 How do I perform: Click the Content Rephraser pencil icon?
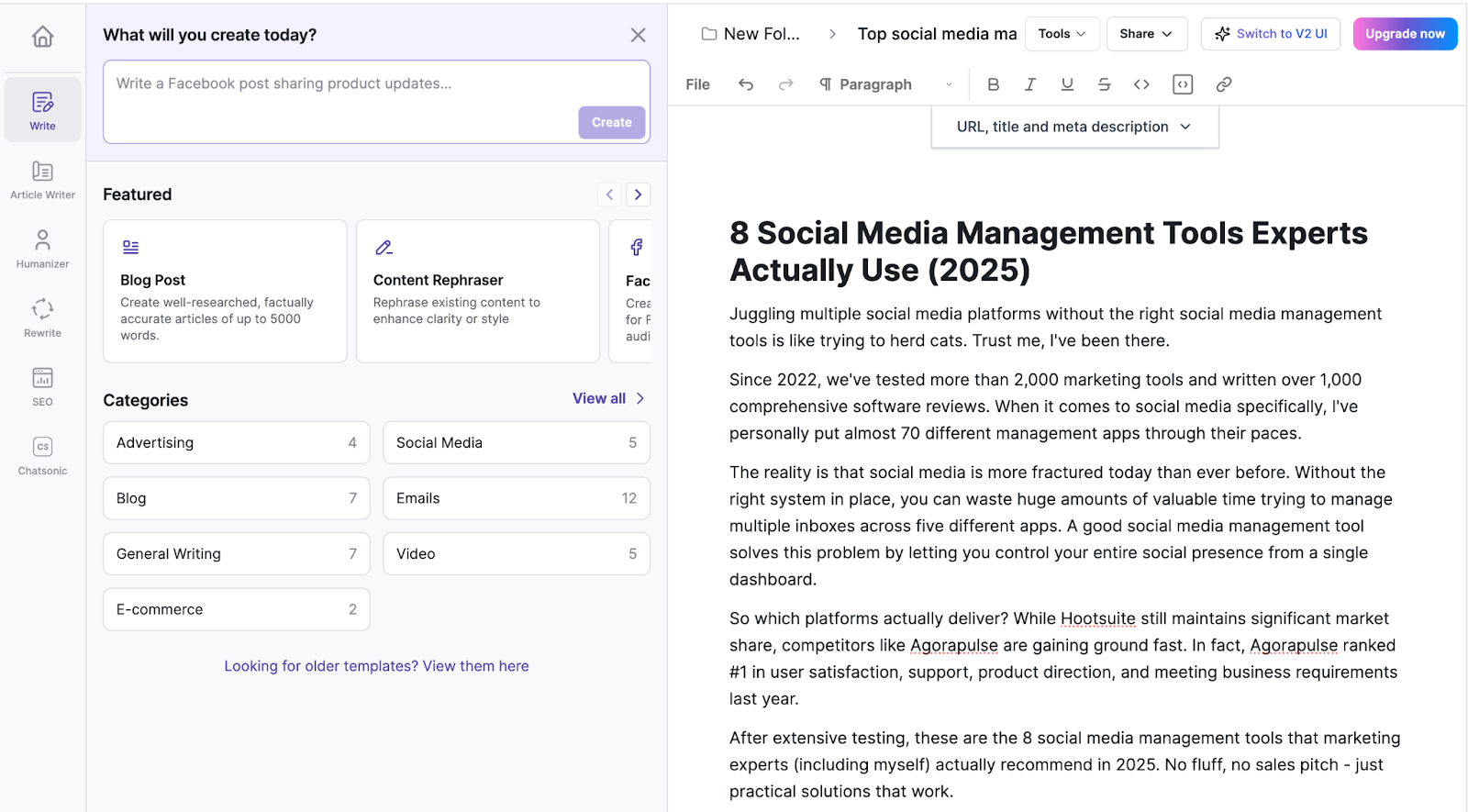tap(384, 247)
